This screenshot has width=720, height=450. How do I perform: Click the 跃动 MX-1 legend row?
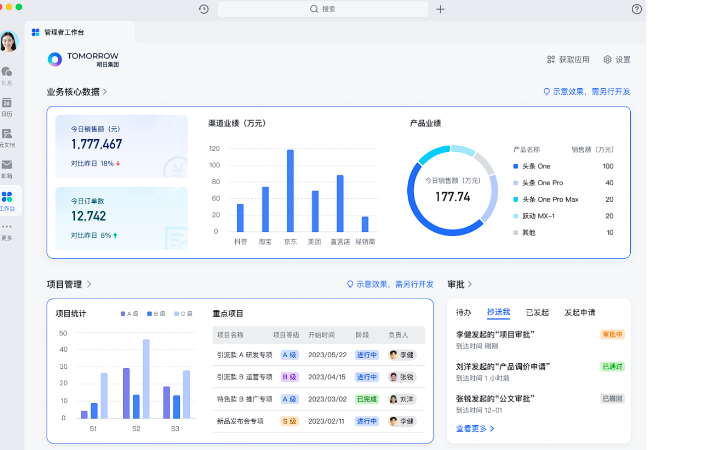click(563, 216)
